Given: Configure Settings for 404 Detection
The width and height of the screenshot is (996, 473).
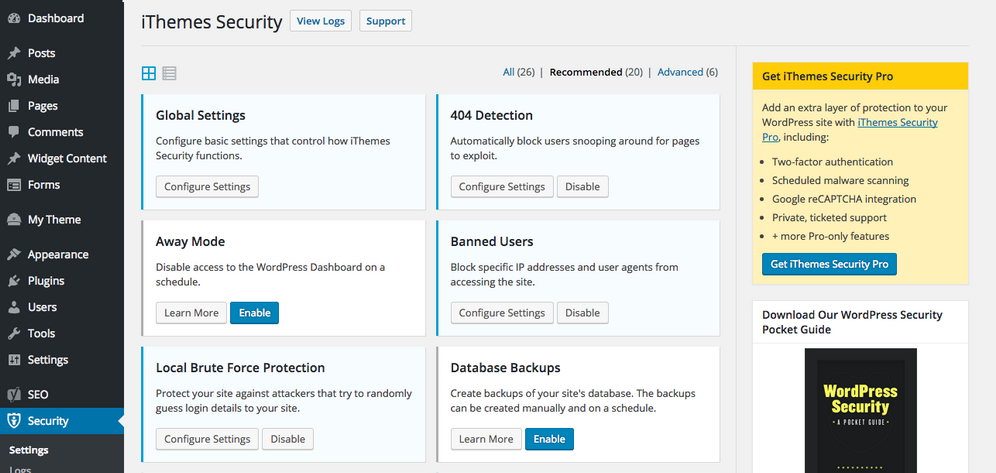Looking at the screenshot, I should [x=502, y=187].
